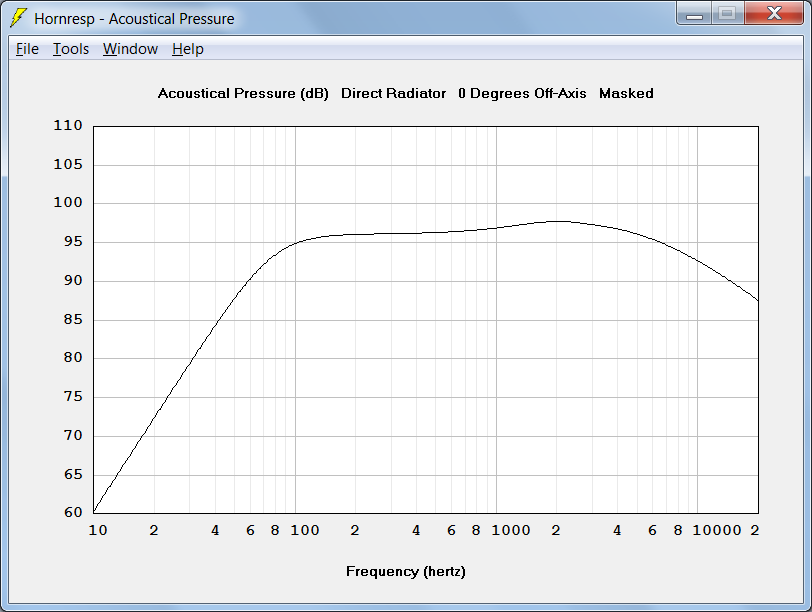Open the Window menu
This screenshot has width=812, height=612.
point(130,49)
